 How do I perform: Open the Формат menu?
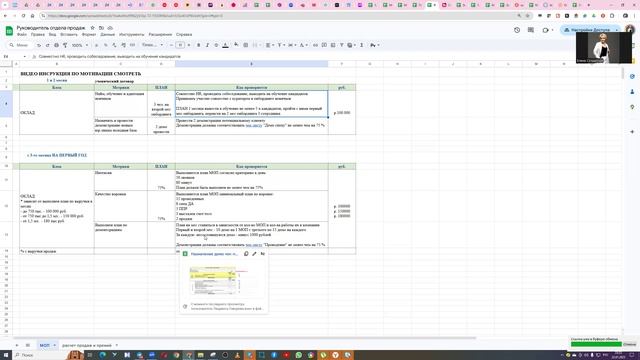pos(89,35)
